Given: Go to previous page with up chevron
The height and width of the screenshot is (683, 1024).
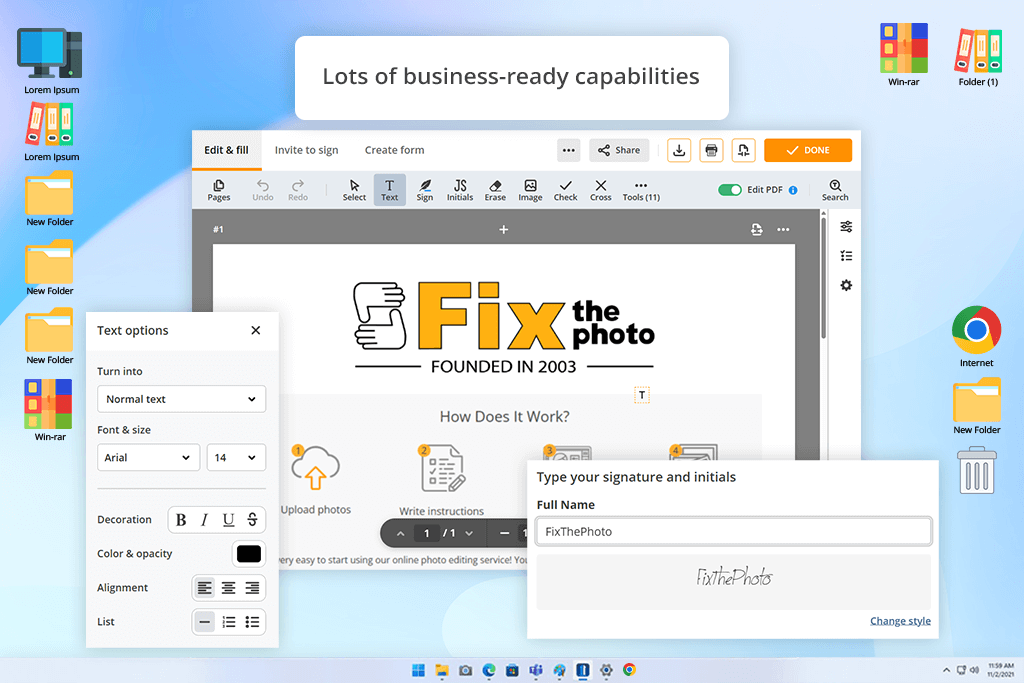Looking at the screenshot, I should (400, 533).
